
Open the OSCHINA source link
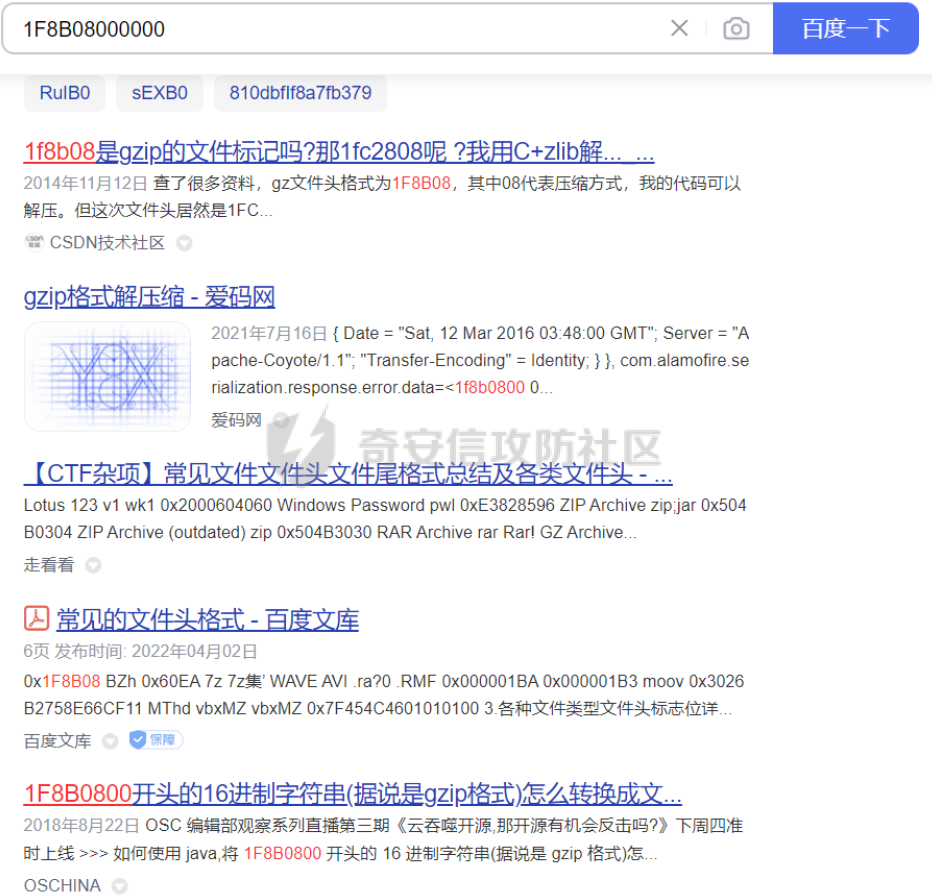tap(62, 885)
